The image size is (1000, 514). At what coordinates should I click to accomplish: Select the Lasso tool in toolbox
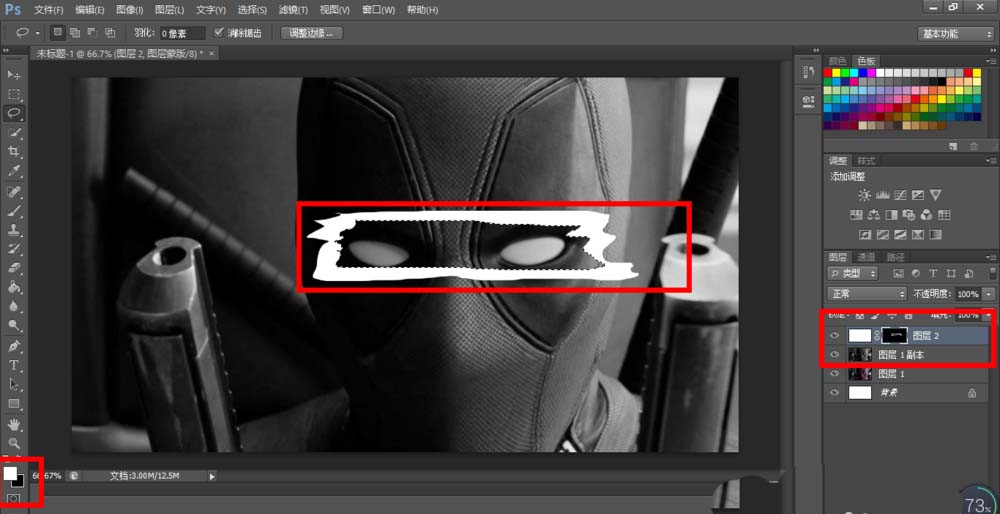[x=14, y=114]
